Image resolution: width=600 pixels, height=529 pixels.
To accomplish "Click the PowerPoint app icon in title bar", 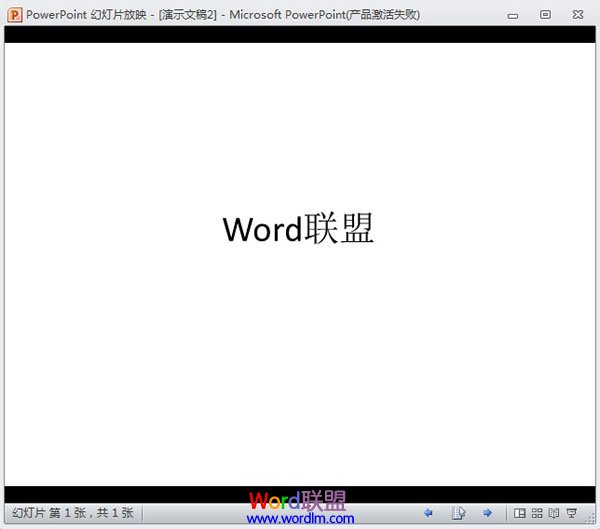I will pyautogui.click(x=14, y=14).
